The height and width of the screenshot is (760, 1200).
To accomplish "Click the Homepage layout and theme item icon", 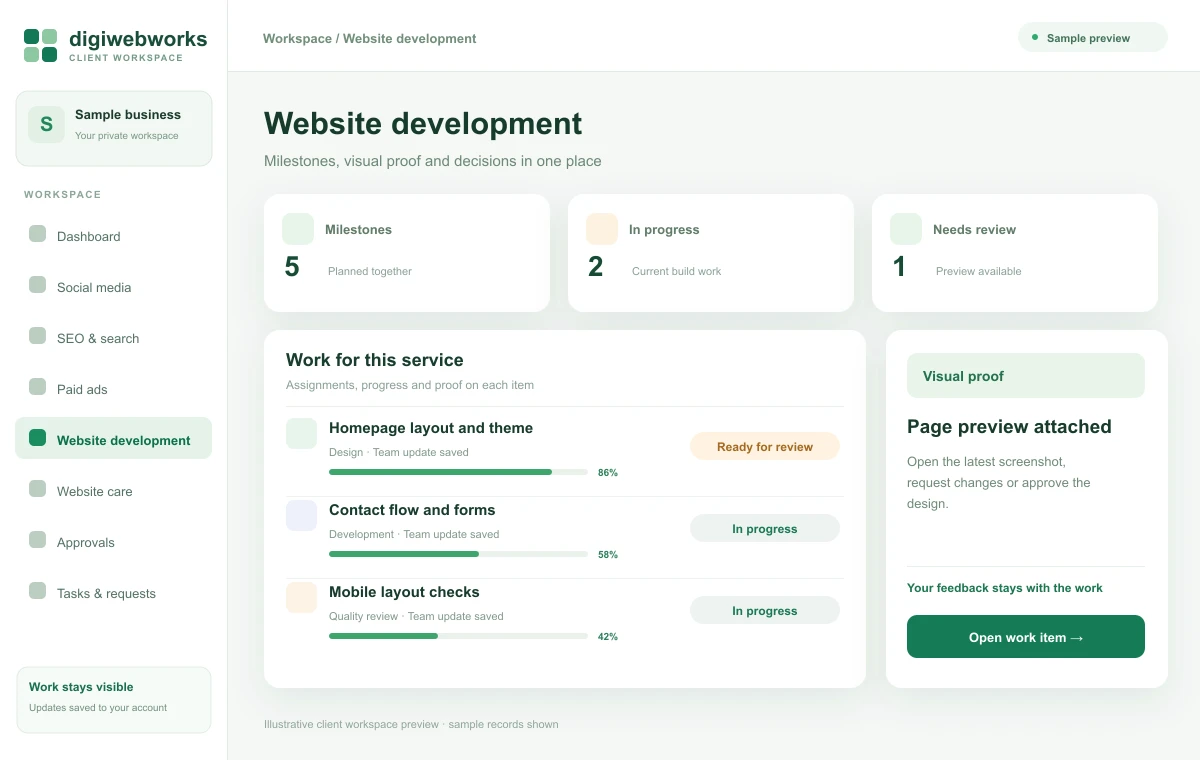I will (301, 433).
